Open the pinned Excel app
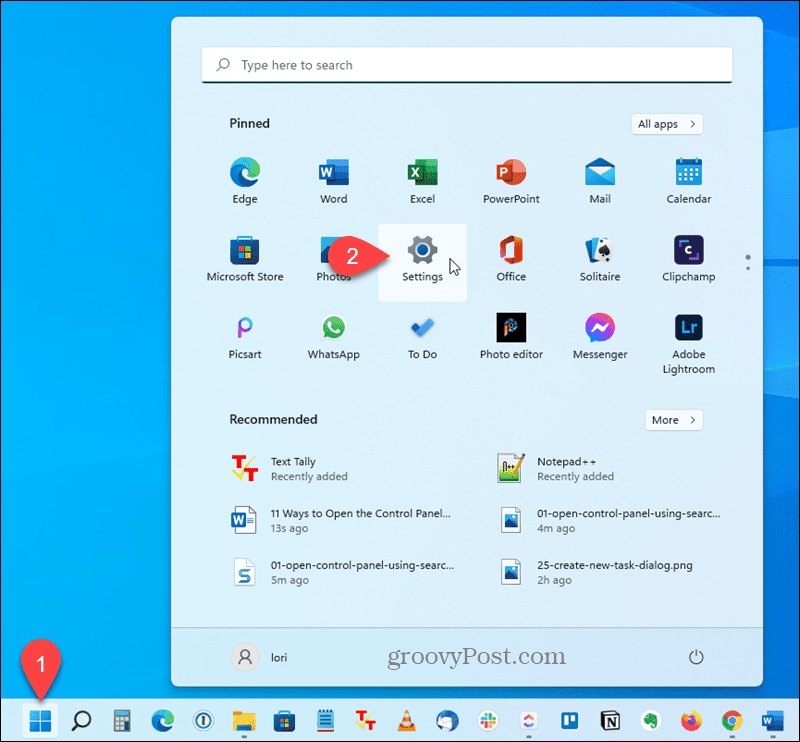Image resolution: width=800 pixels, height=742 pixels. pyautogui.click(x=422, y=181)
